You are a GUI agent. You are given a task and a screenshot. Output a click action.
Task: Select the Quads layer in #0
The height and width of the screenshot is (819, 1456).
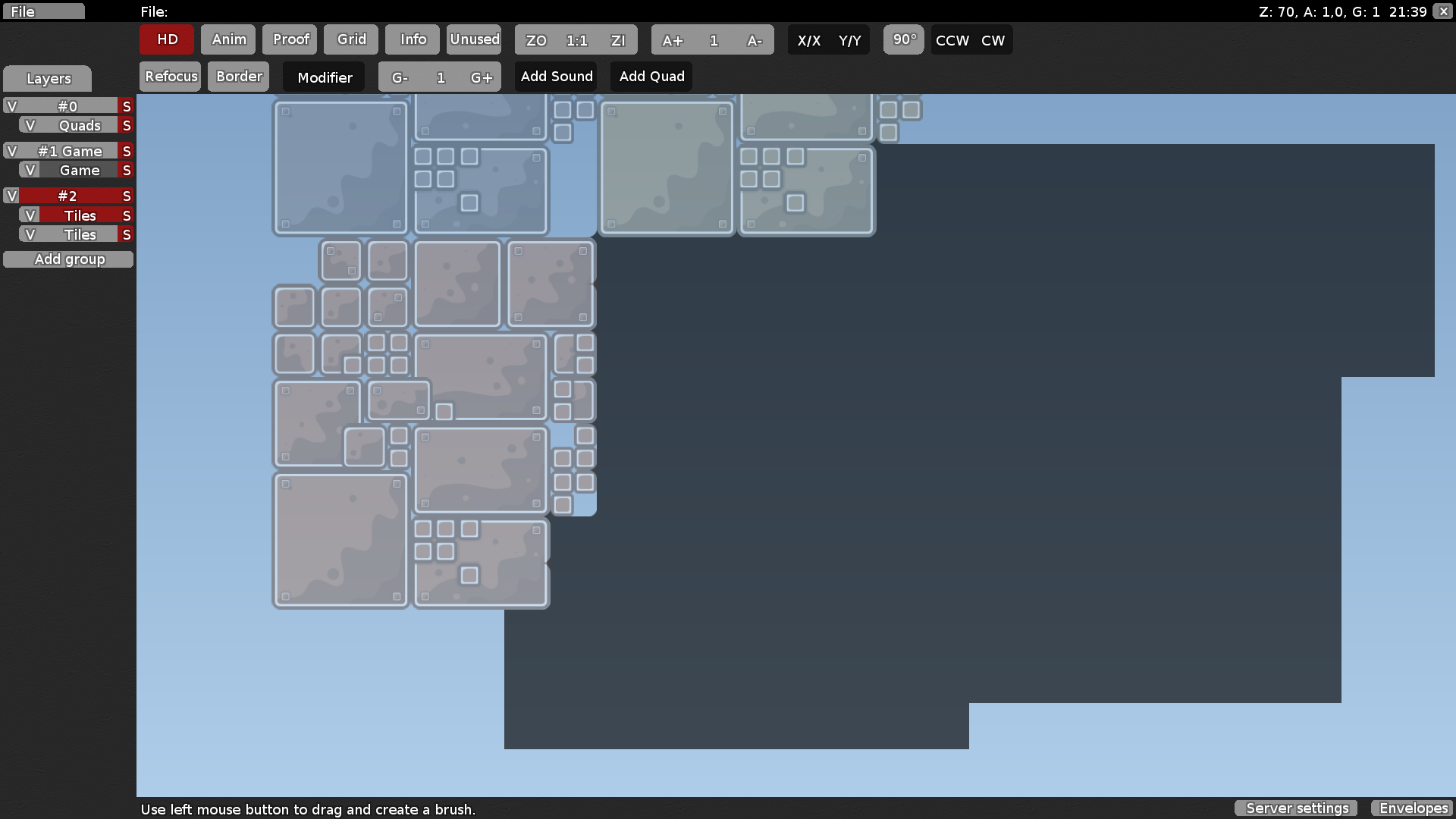[x=81, y=125]
